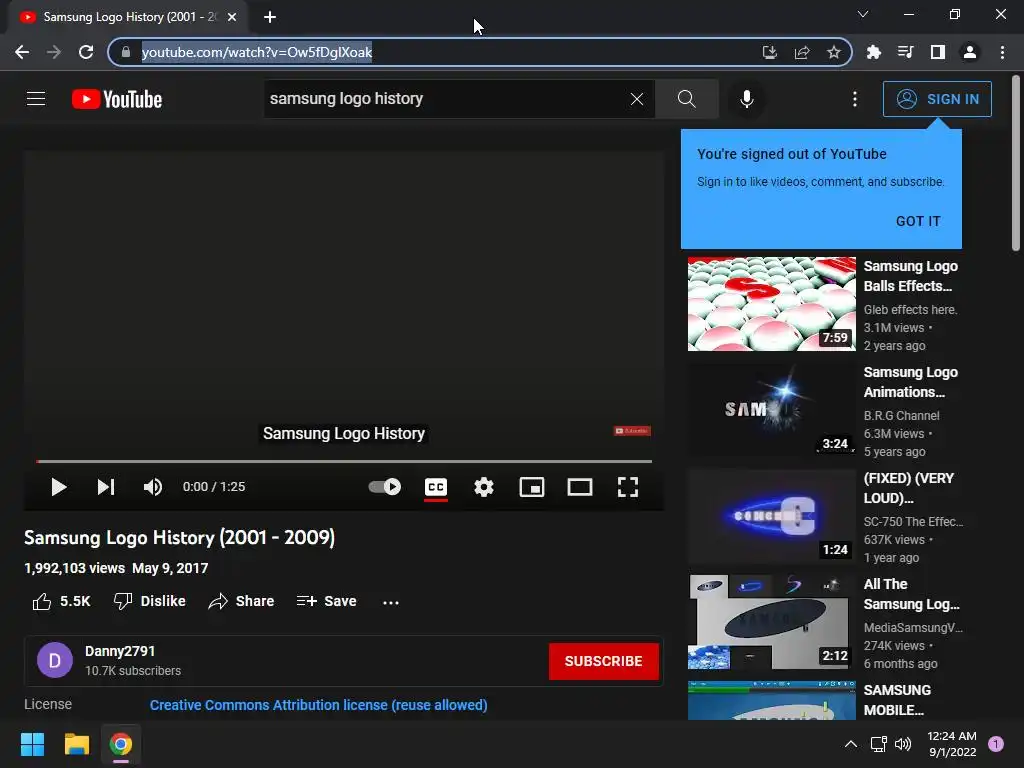The image size is (1024, 768).
Task: Open File Explorer from taskbar
Action: (x=76, y=744)
